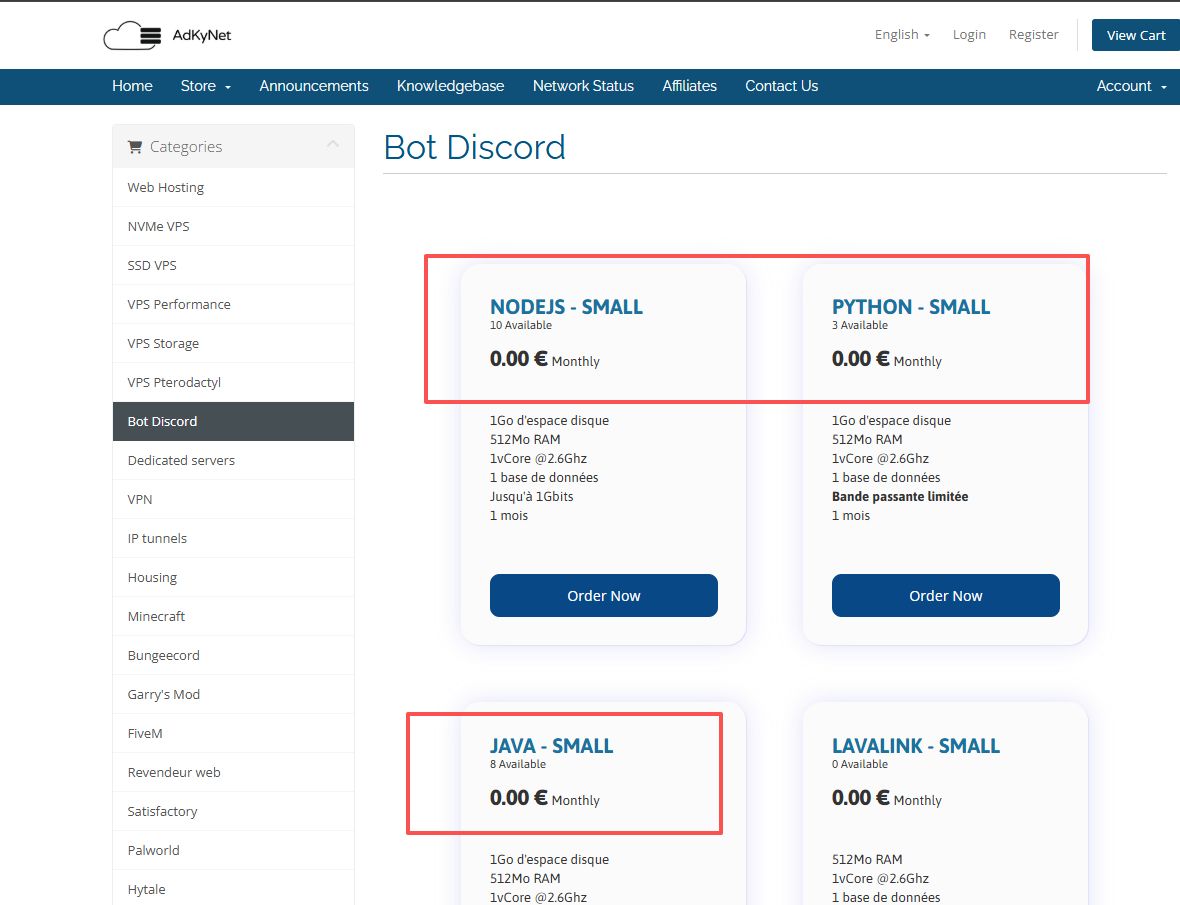Screen dimensions: 1180x905
Task: Open the Announcements page
Action: 314,86
